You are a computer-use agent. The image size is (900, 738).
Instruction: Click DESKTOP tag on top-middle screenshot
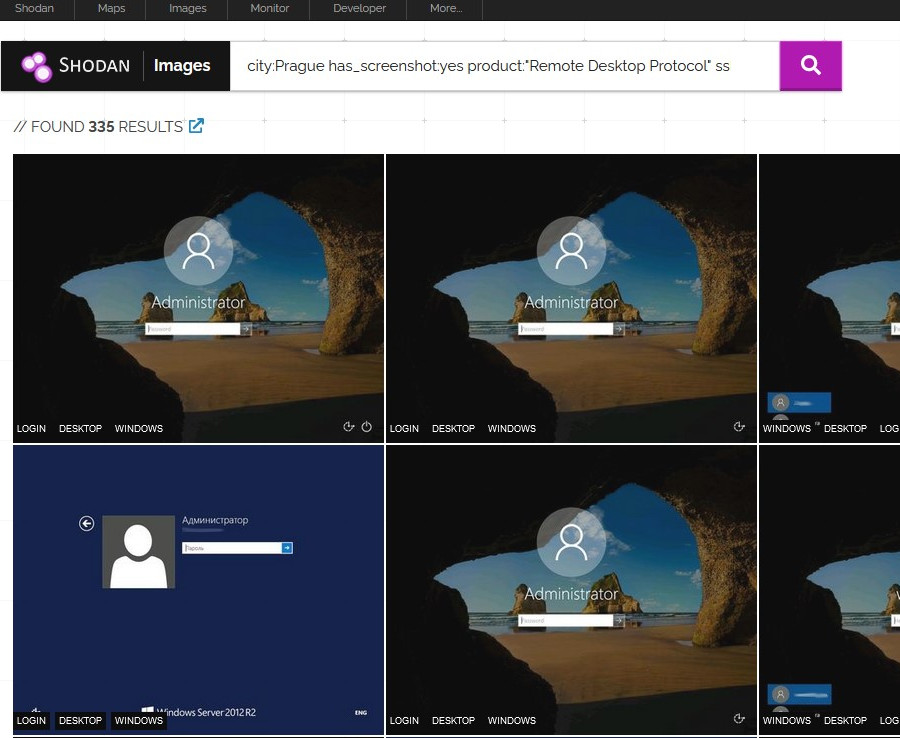tap(453, 429)
